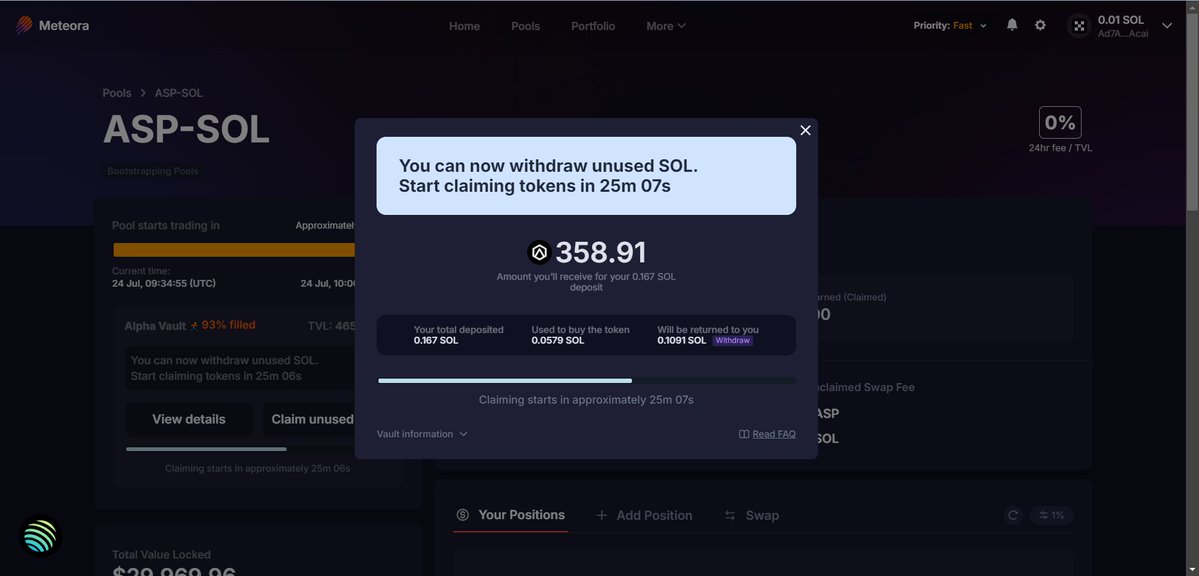Go to the Pools menu
Screen dimensions: 1199x576
pyautogui.click(x=525, y=26)
